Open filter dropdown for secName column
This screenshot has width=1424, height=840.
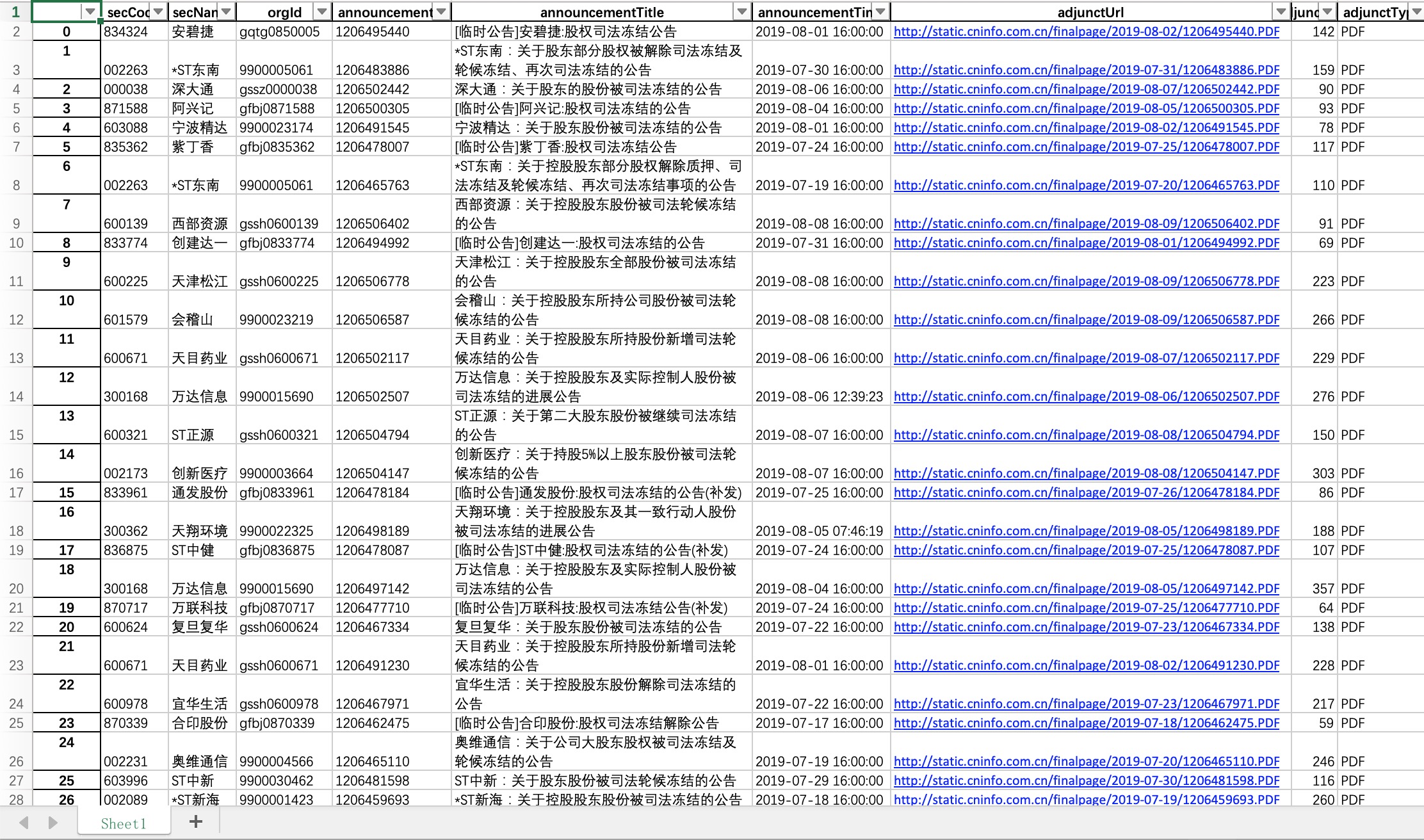click(226, 12)
